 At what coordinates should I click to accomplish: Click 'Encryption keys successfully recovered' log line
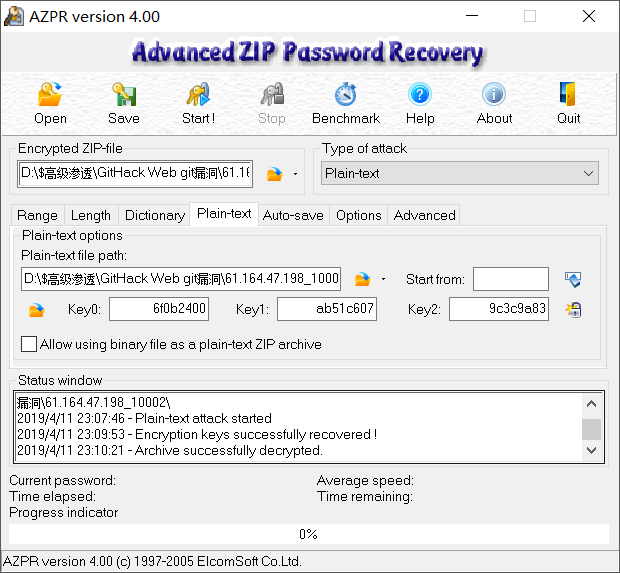(x=197, y=435)
